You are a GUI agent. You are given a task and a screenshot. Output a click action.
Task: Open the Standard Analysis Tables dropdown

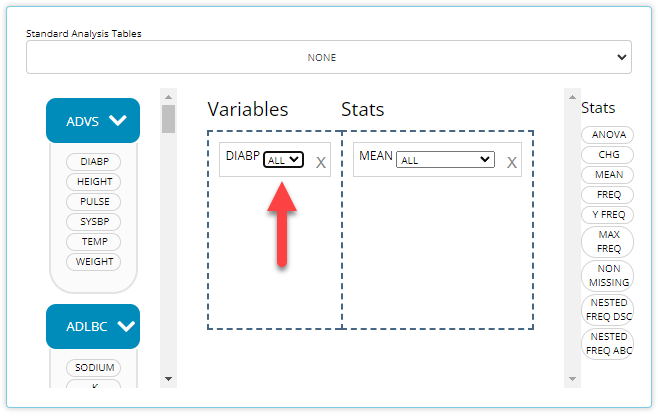329,57
